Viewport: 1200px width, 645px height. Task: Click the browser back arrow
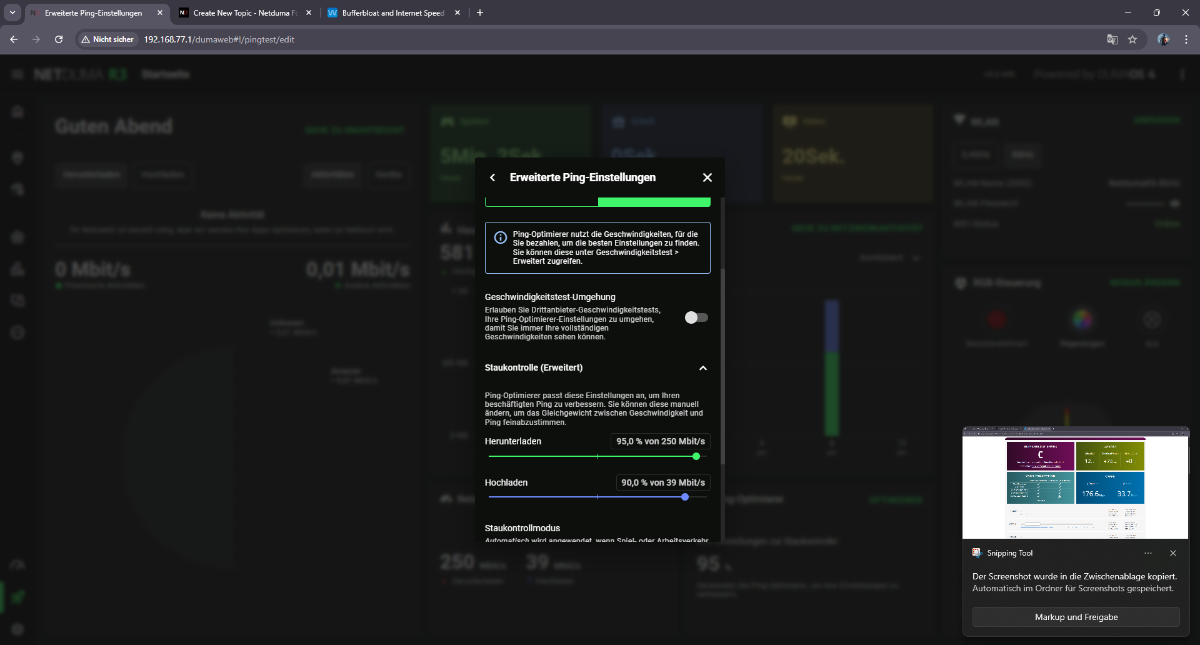click(14, 39)
